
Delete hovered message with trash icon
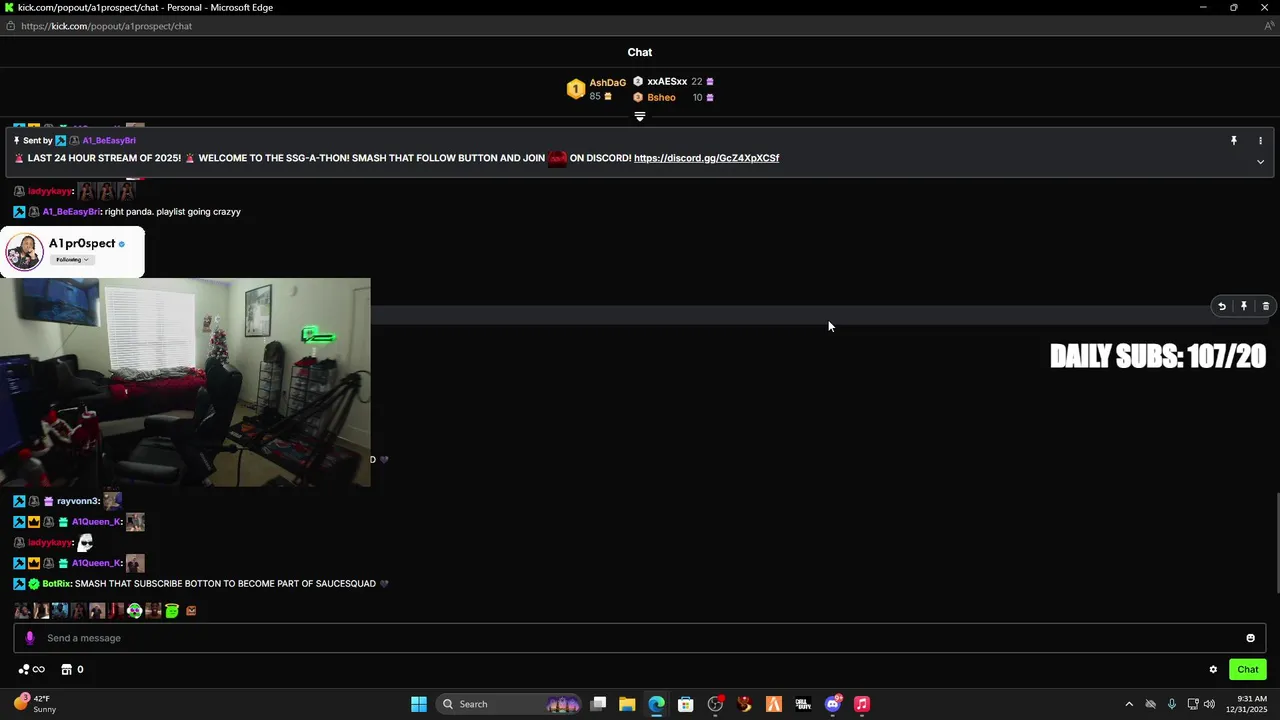pos(1266,307)
